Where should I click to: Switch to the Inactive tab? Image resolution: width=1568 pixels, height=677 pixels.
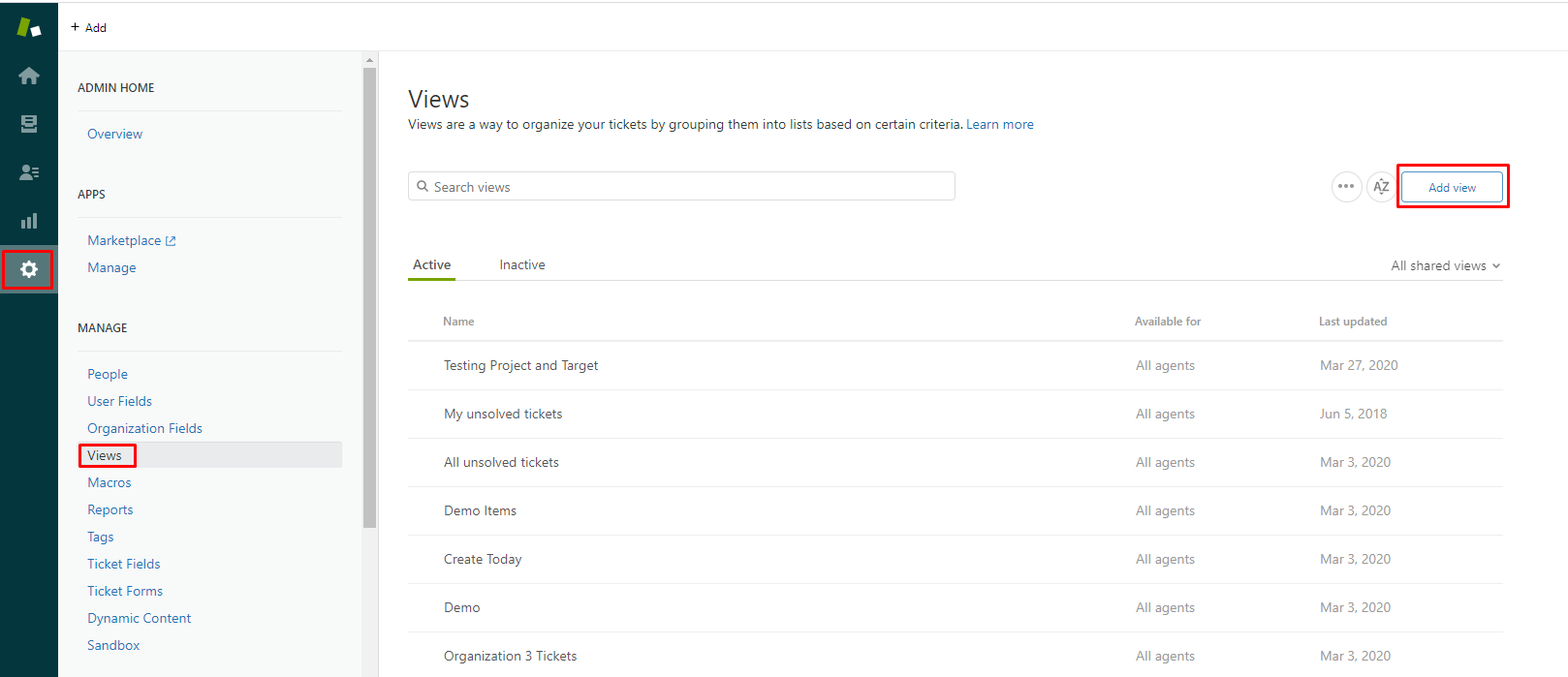[522, 264]
